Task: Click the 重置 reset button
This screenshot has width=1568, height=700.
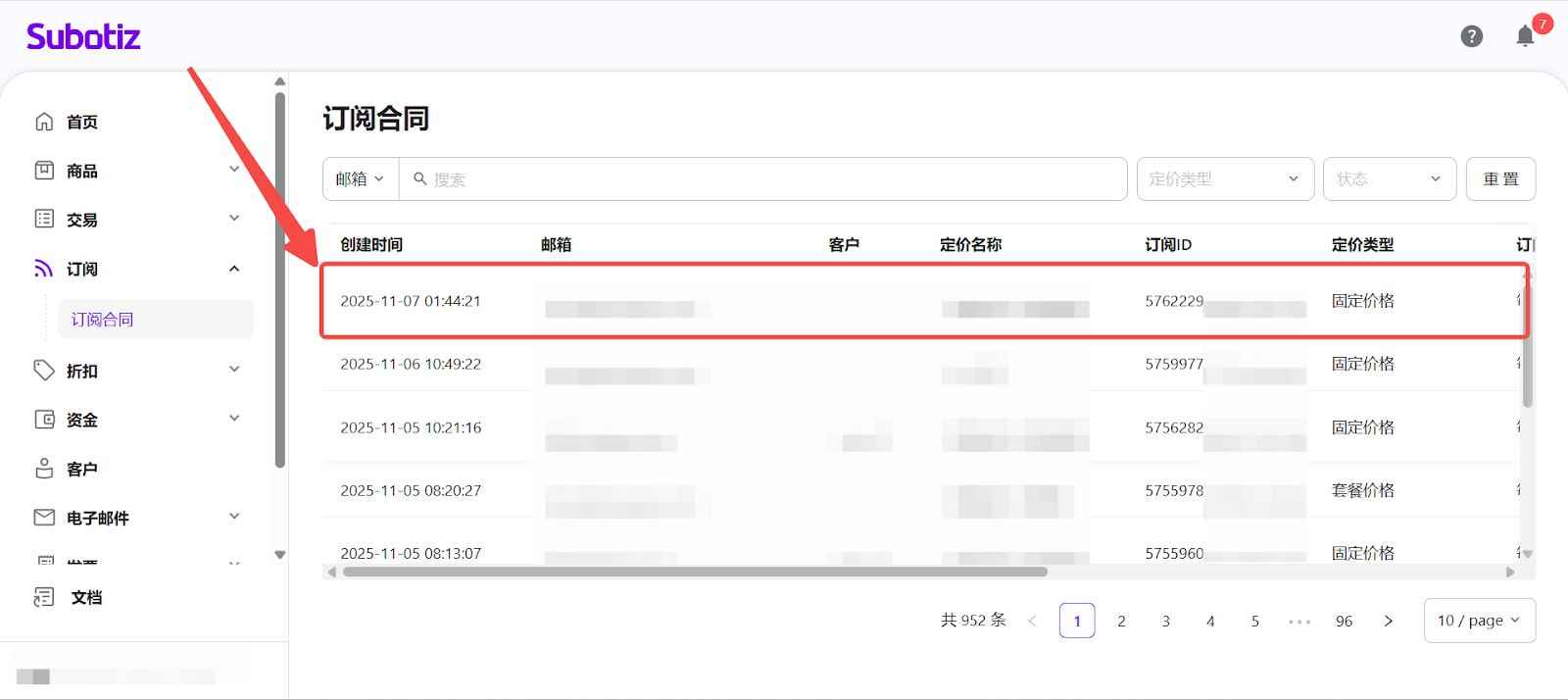Action: pyautogui.click(x=1500, y=179)
